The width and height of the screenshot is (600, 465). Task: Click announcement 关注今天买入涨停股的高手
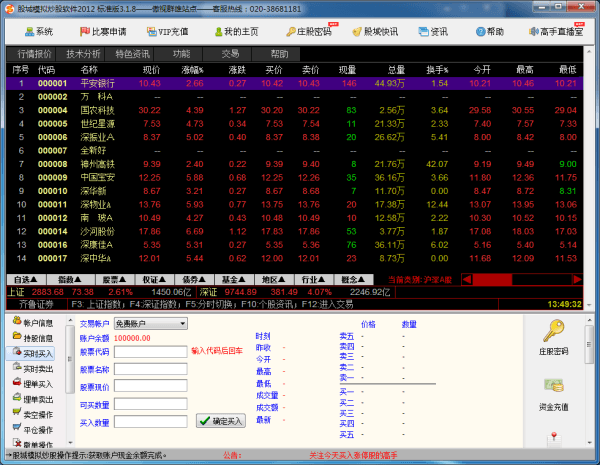coord(353,455)
